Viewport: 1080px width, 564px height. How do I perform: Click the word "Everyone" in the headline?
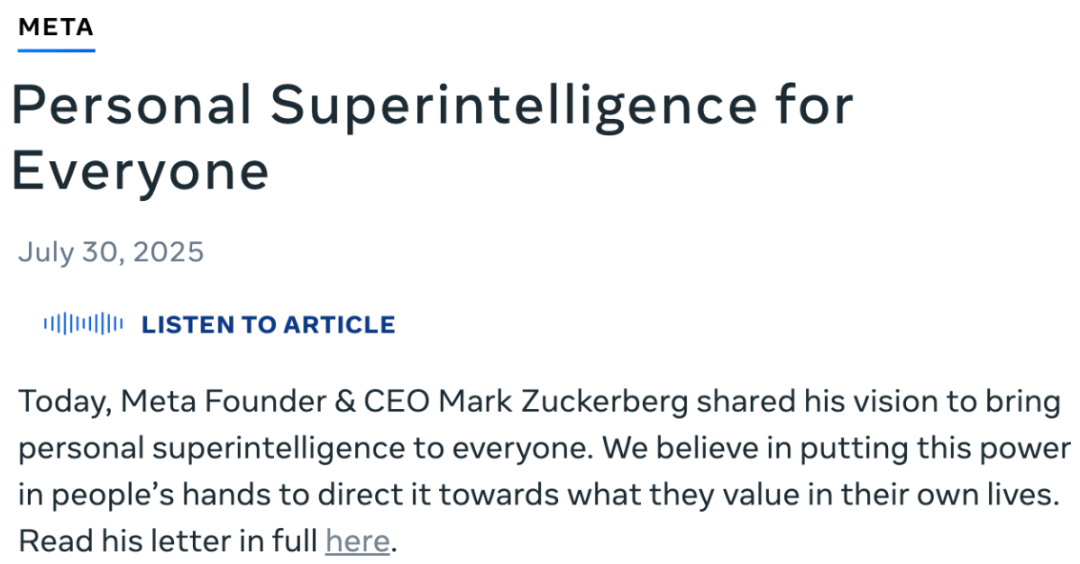141,171
